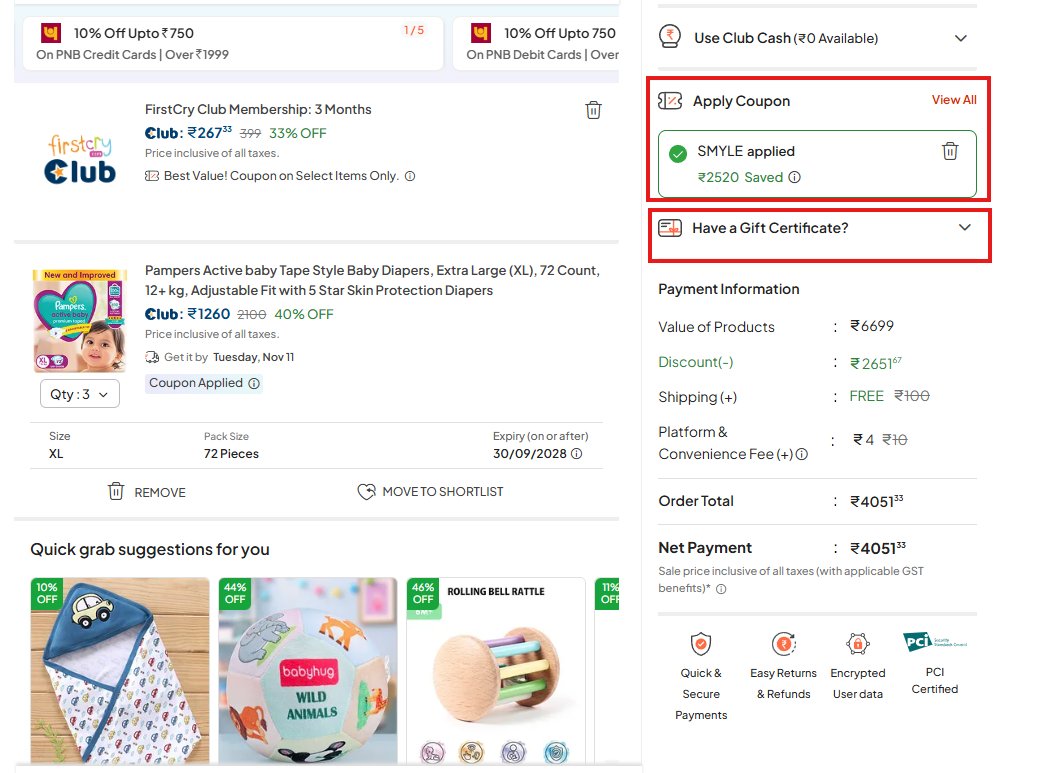Click the Easy Returns & Refunds icon
Screen dimensions: 1064x773
pyautogui.click(x=783, y=643)
